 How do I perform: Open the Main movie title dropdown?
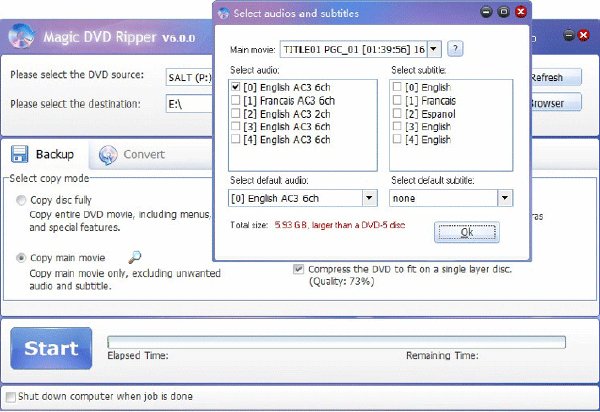pyautogui.click(x=434, y=49)
